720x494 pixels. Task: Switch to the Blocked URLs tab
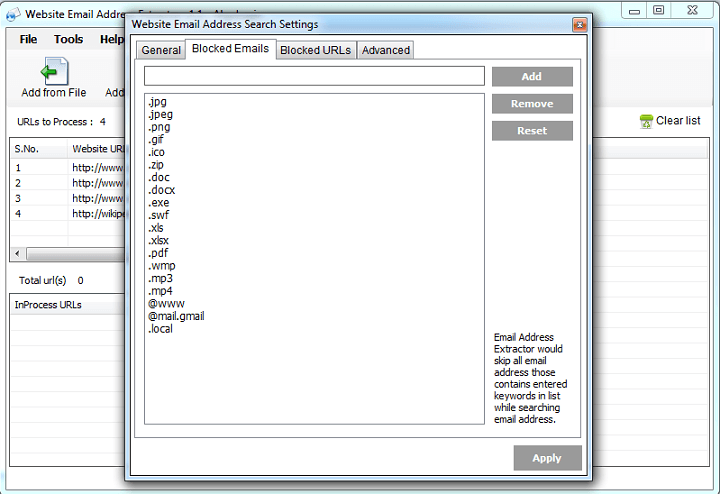315,50
